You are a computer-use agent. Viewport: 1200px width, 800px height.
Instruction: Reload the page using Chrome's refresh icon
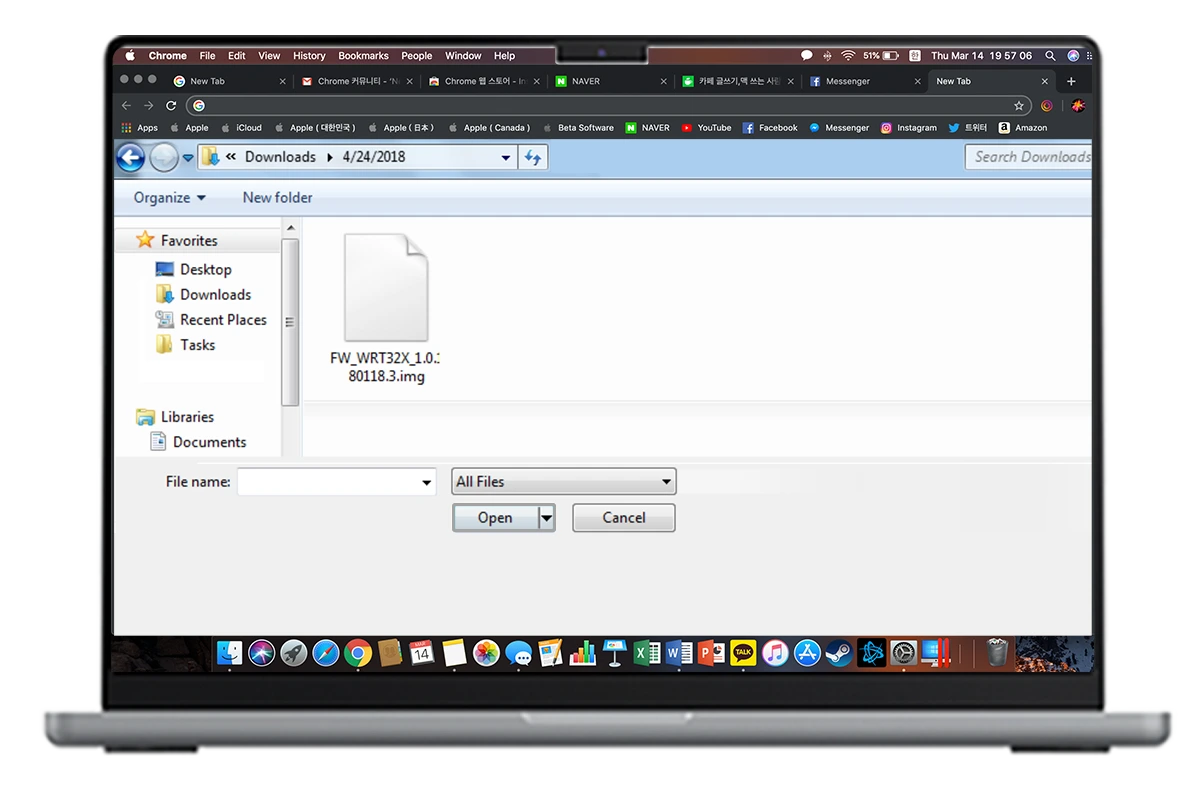tap(172, 105)
